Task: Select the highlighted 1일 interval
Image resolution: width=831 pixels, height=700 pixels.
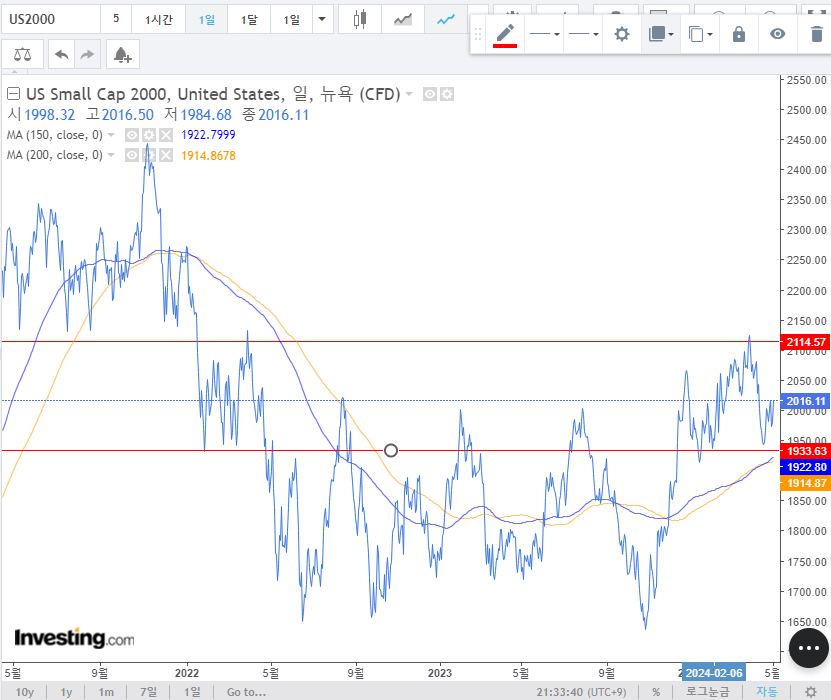Action: [207, 20]
